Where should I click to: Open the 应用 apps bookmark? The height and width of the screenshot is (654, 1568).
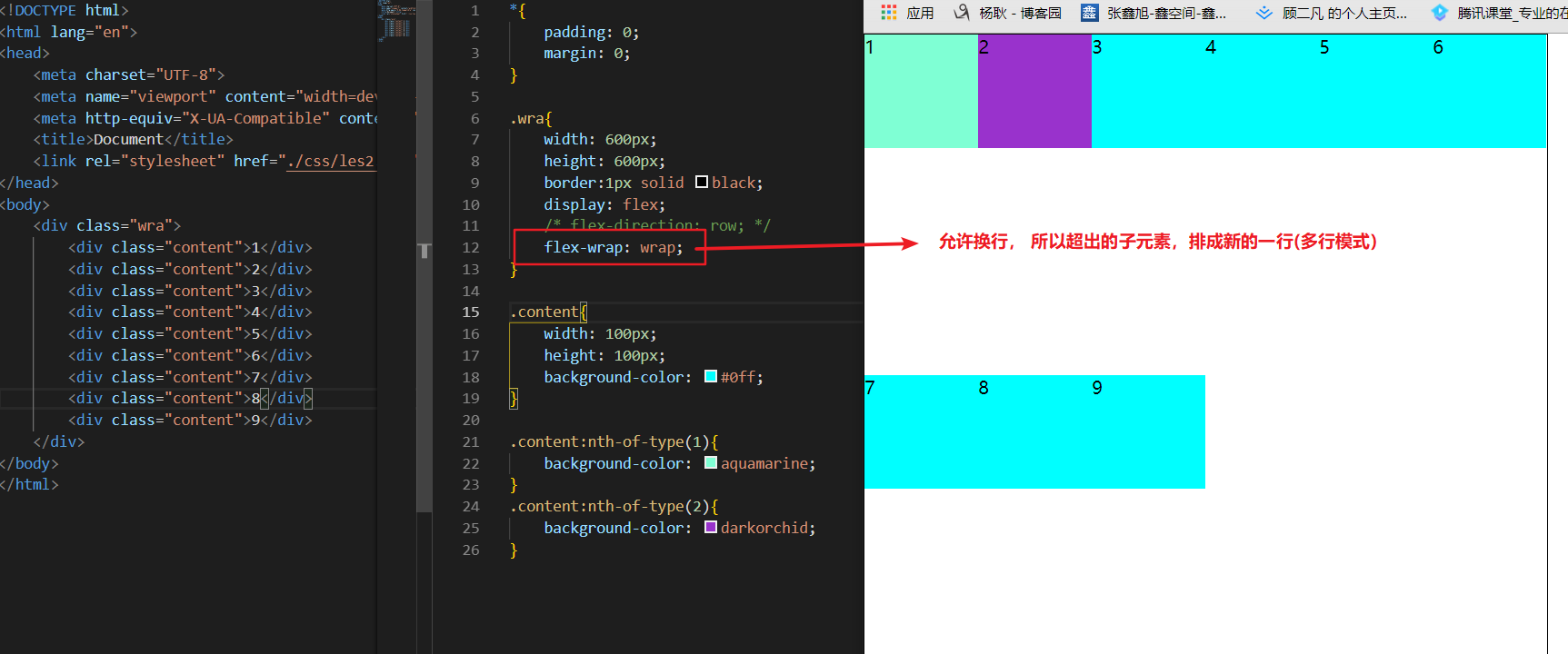point(907,13)
